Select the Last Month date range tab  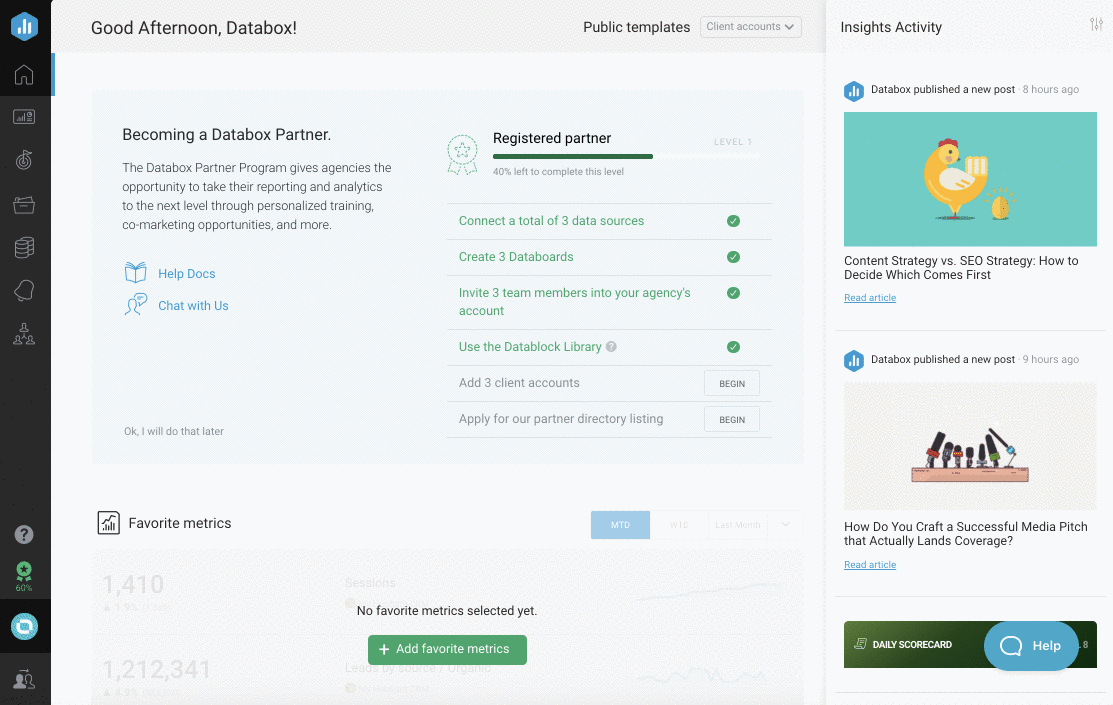[x=738, y=525]
